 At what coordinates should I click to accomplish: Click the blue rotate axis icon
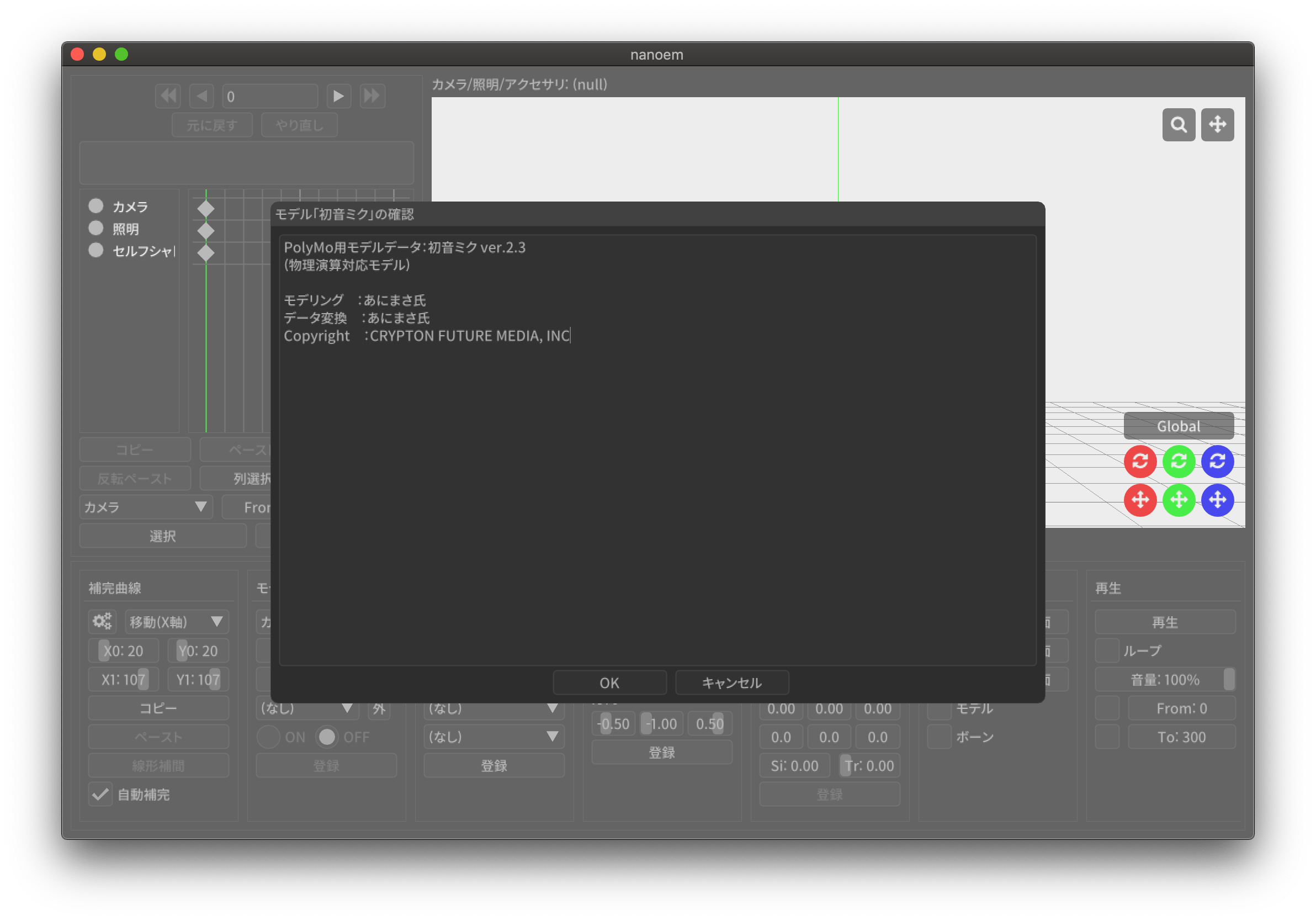[1217, 461]
